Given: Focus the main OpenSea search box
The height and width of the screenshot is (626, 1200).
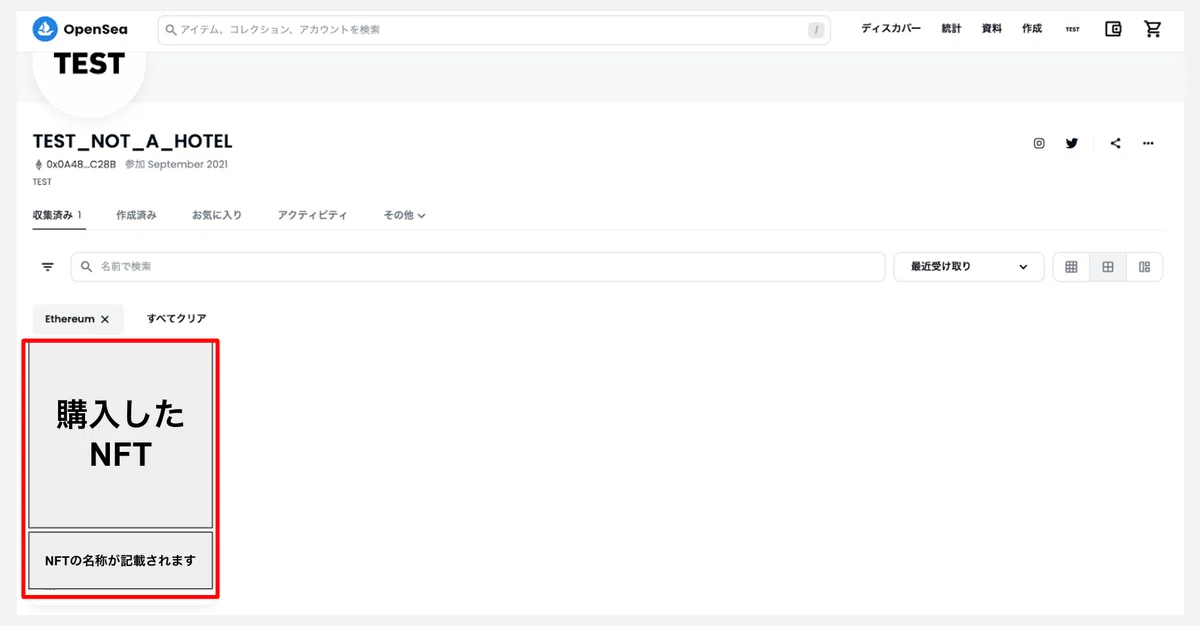Looking at the screenshot, I should [494, 30].
